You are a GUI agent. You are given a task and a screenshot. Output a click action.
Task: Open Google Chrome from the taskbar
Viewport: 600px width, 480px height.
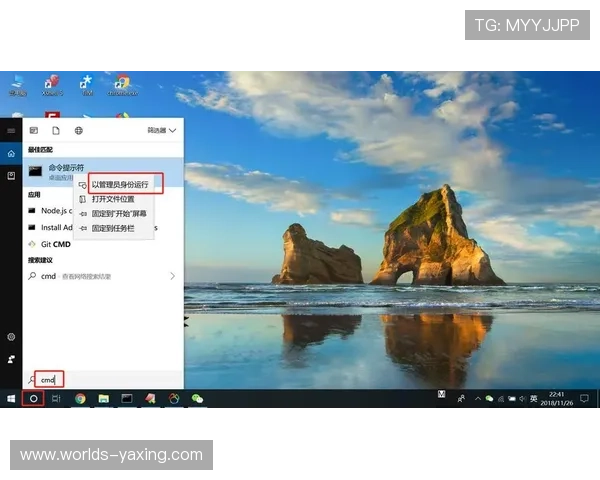coord(80,398)
